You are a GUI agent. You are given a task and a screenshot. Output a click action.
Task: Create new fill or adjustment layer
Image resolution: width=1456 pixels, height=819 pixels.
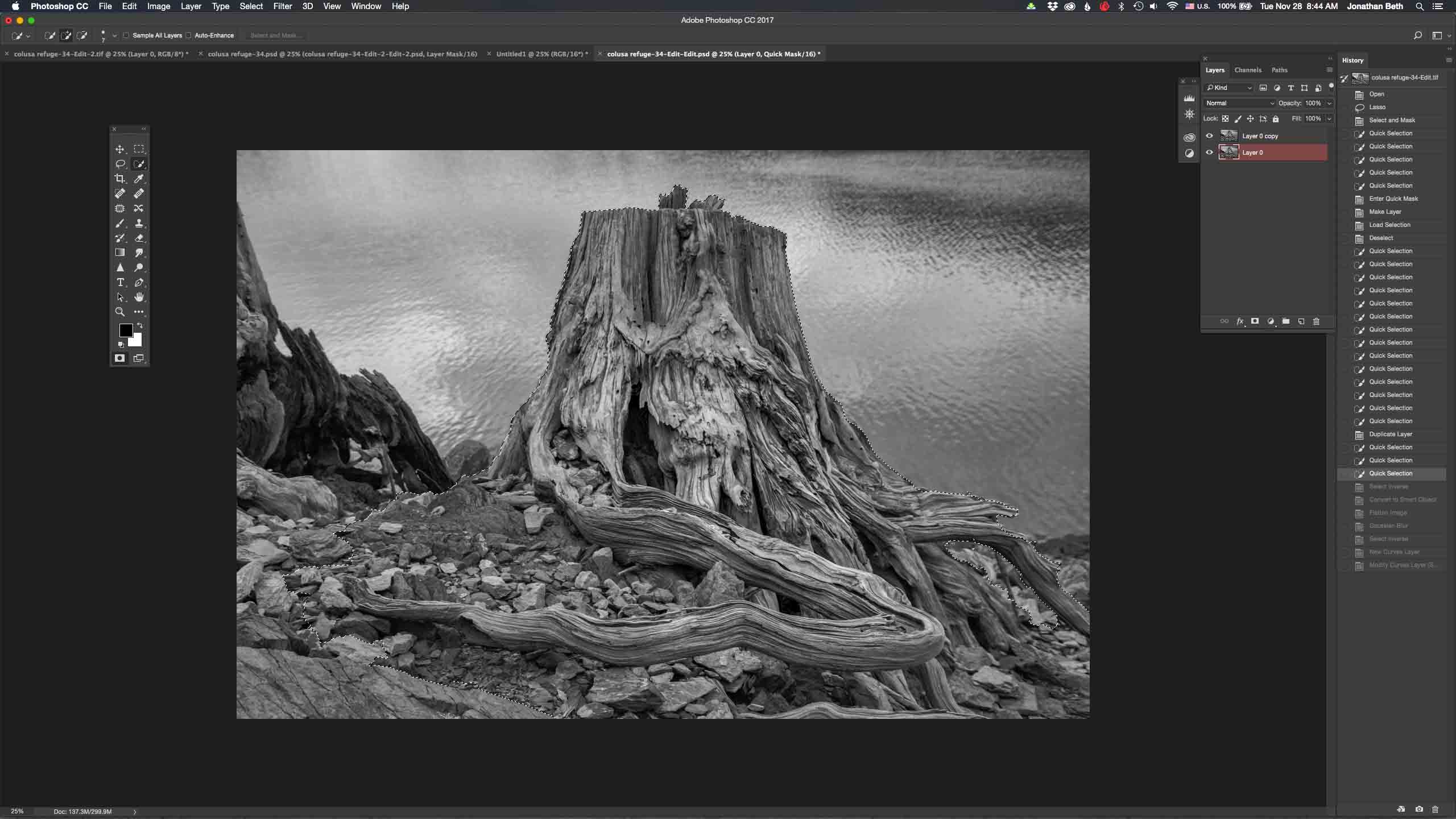tap(1270, 321)
